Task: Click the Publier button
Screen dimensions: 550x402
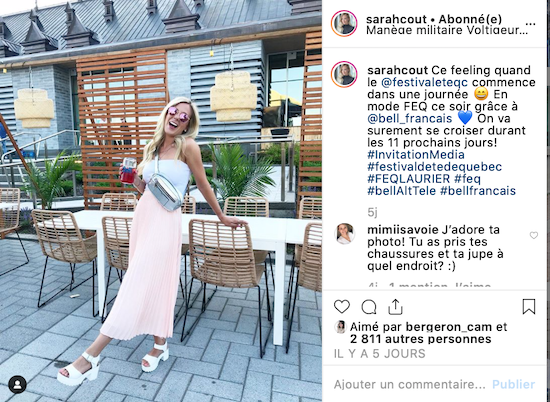Action: (x=514, y=384)
